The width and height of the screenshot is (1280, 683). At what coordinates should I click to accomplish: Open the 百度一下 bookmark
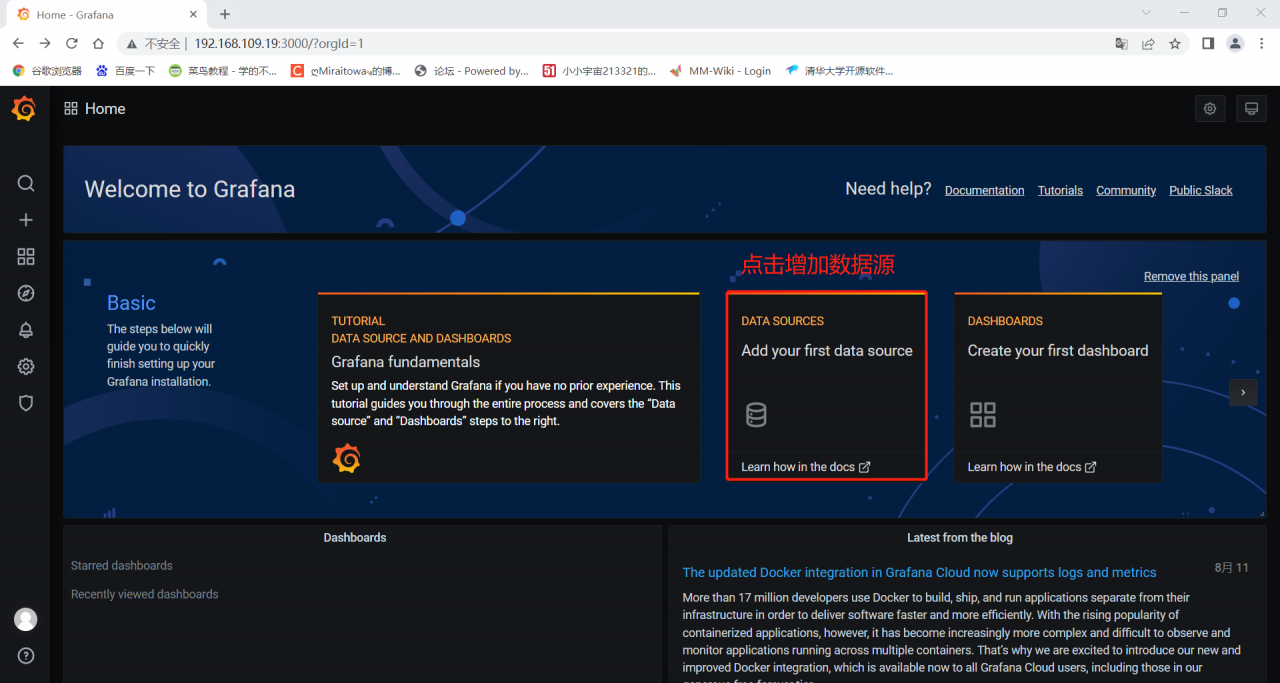pyautogui.click(x=125, y=71)
